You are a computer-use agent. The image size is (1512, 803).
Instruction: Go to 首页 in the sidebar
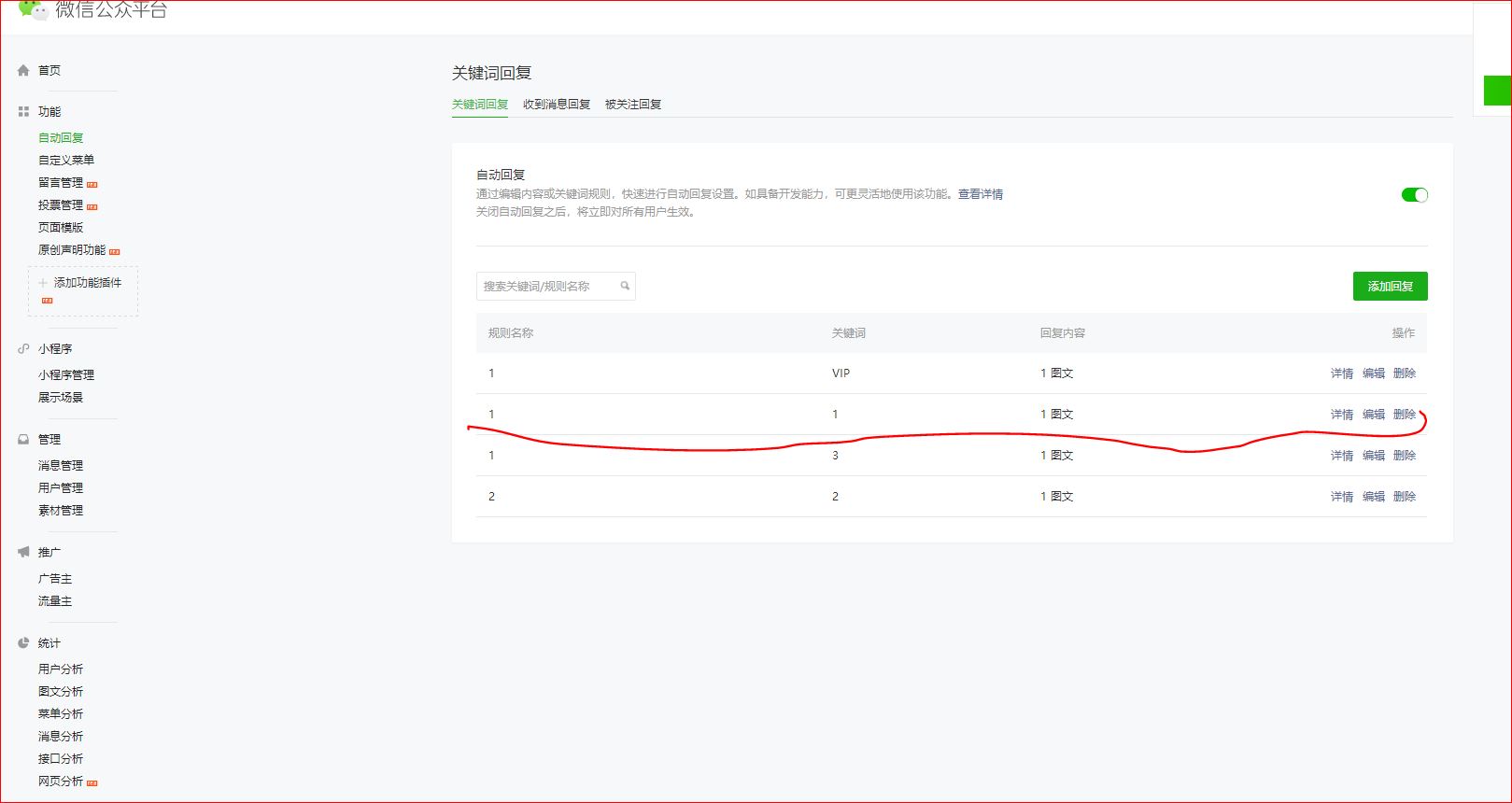pos(49,71)
